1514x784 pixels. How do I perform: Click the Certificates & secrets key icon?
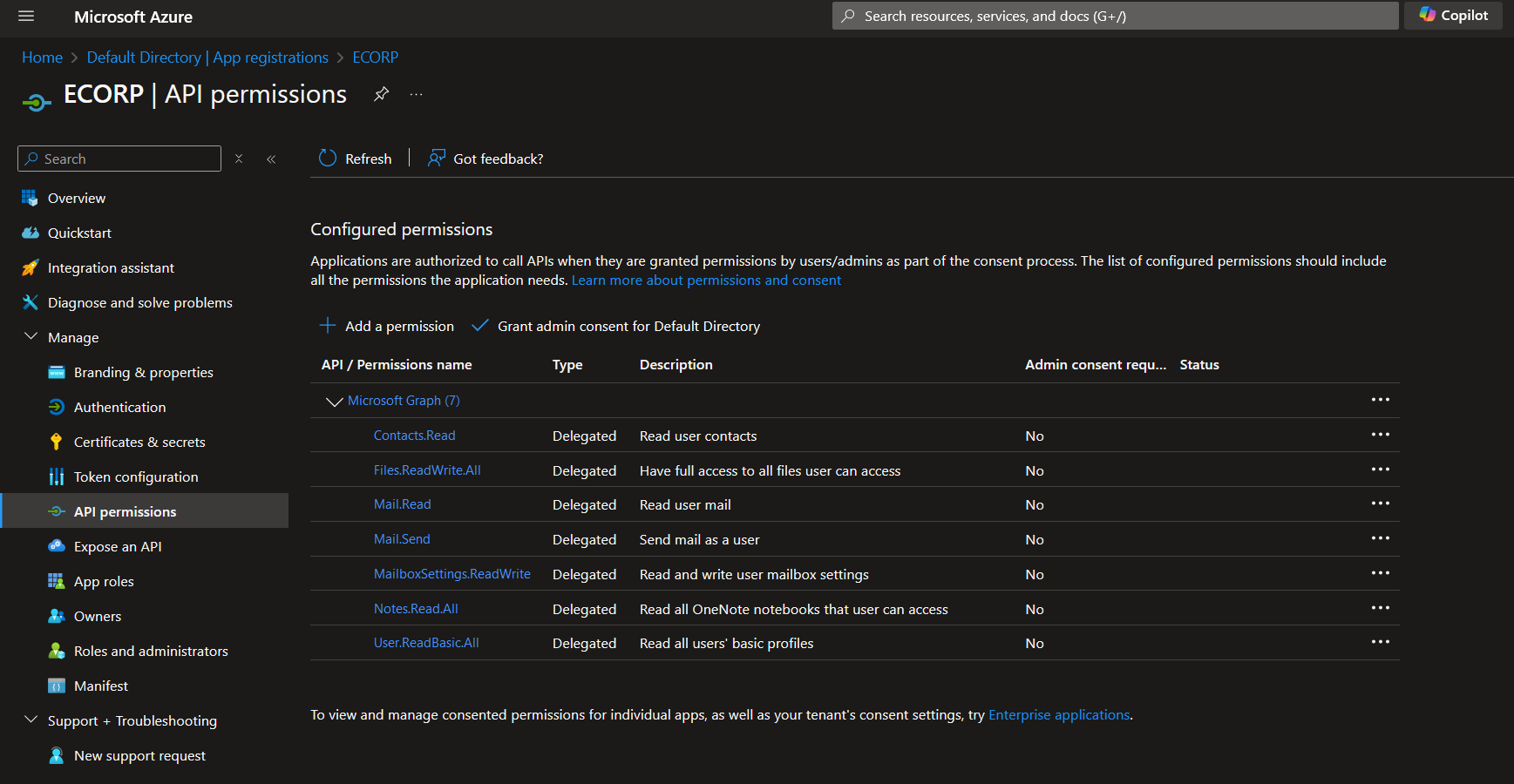(x=57, y=442)
